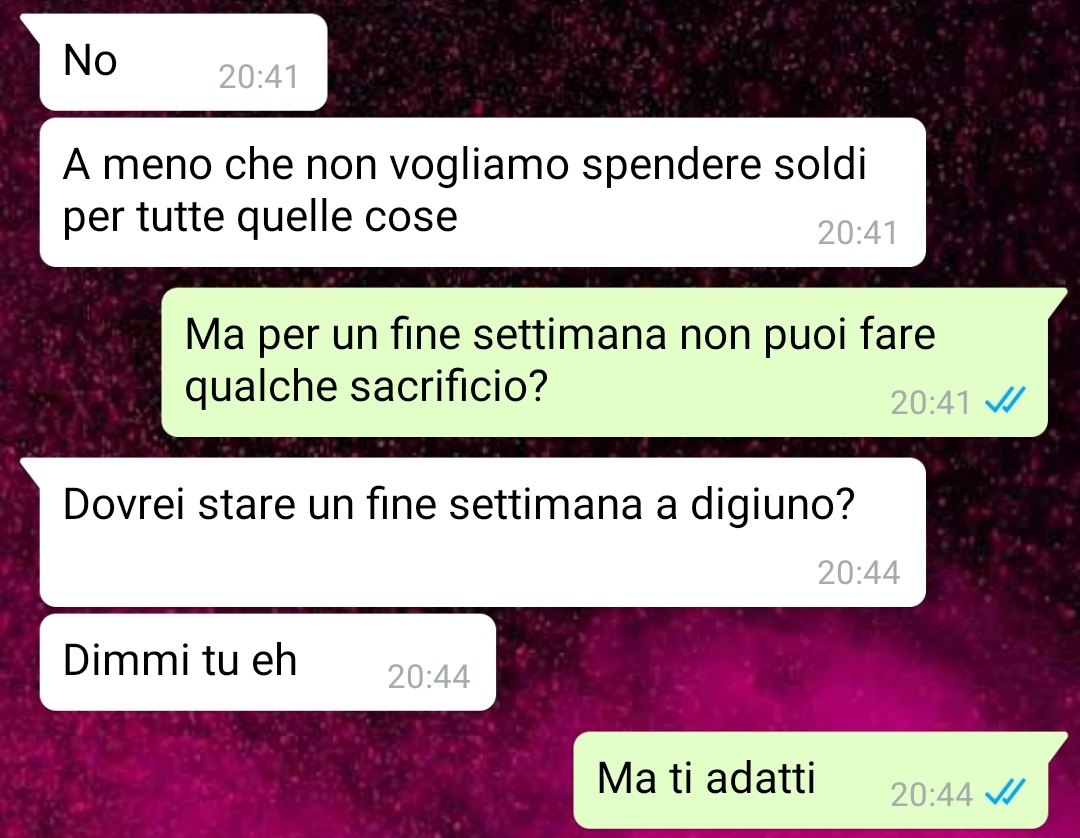Tap the 20:41 timestamp on 'No' message
Screen dimensions: 1080x838
258,76
